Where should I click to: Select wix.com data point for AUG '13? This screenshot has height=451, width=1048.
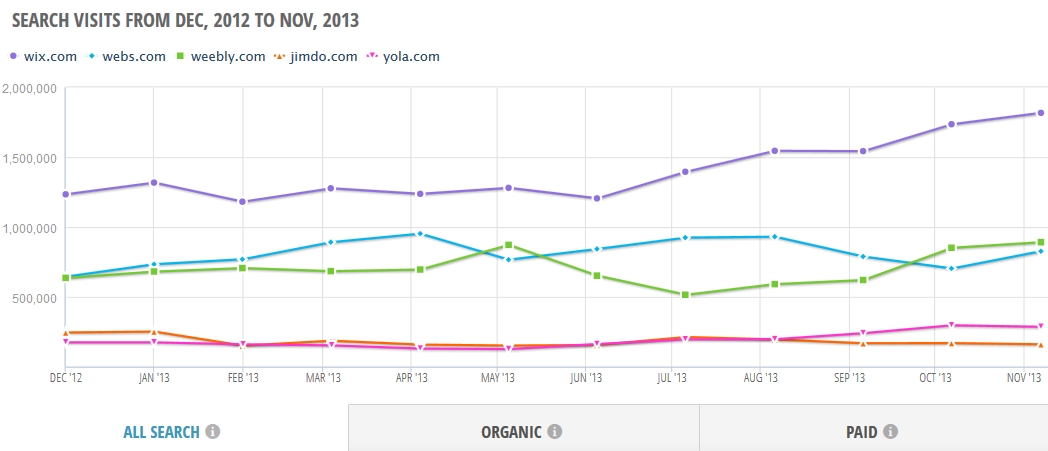point(774,151)
